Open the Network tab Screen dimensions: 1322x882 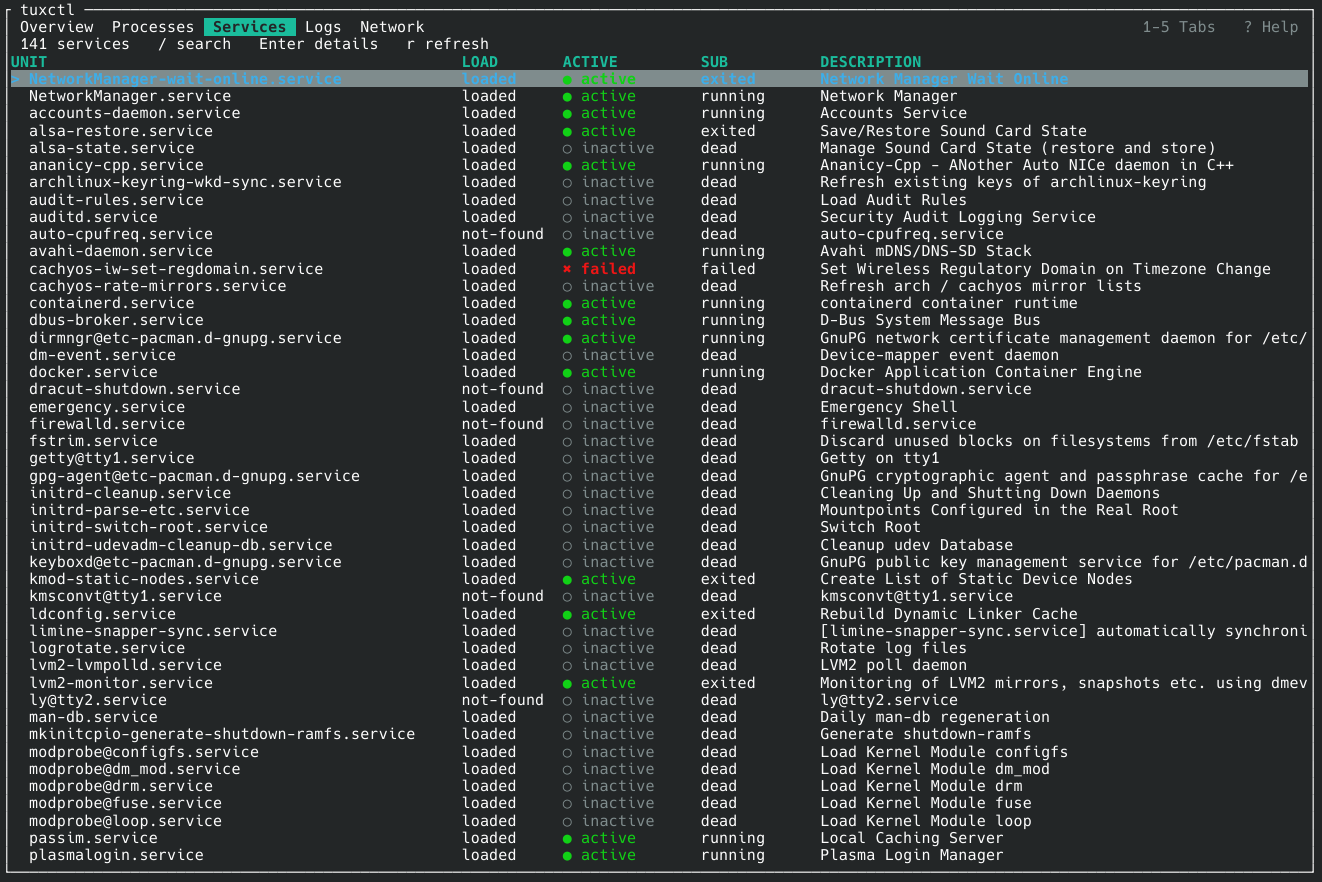click(392, 27)
